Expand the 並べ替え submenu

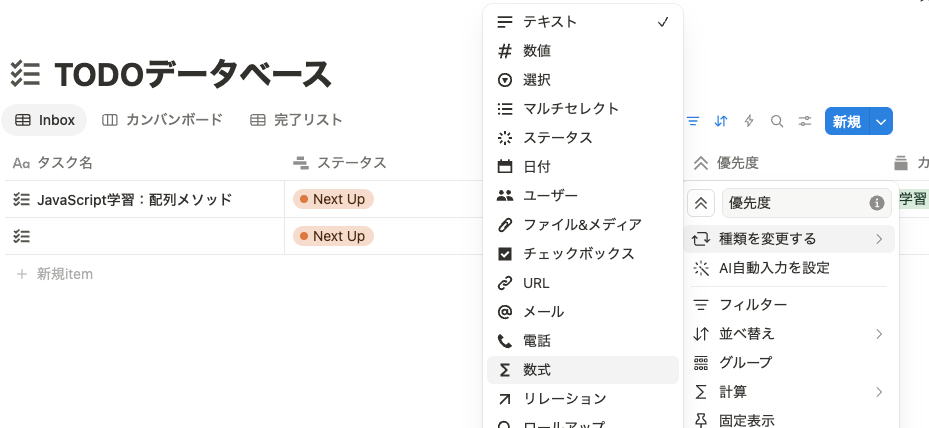pyautogui.click(x=789, y=334)
